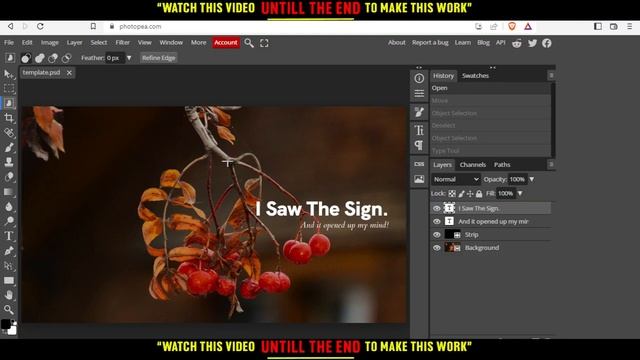Viewport: 640px width, 360px height.
Task: Click the red Account button
Action: point(226,42)
